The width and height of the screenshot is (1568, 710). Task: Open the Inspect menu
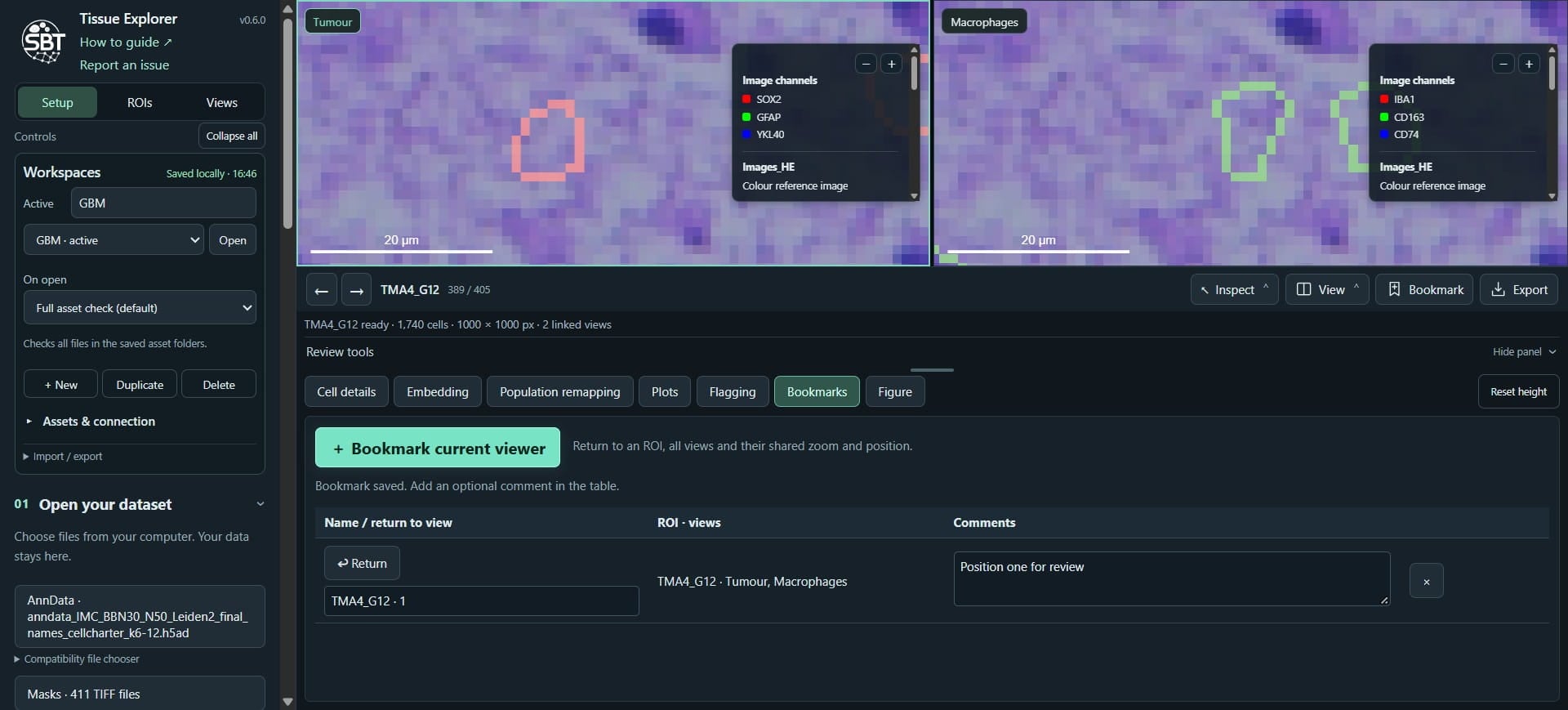[x=1234, y=289]
